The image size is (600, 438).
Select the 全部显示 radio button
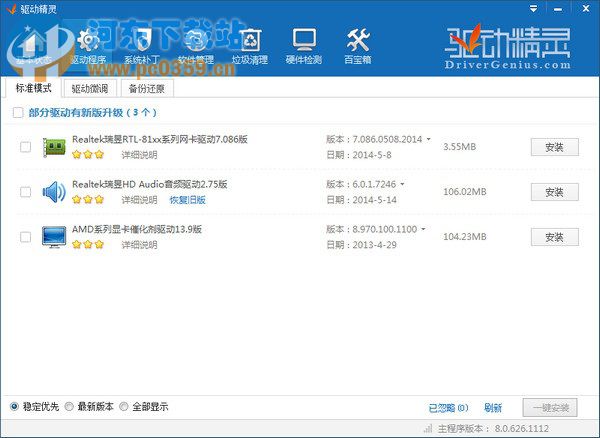tap(124, 407)
